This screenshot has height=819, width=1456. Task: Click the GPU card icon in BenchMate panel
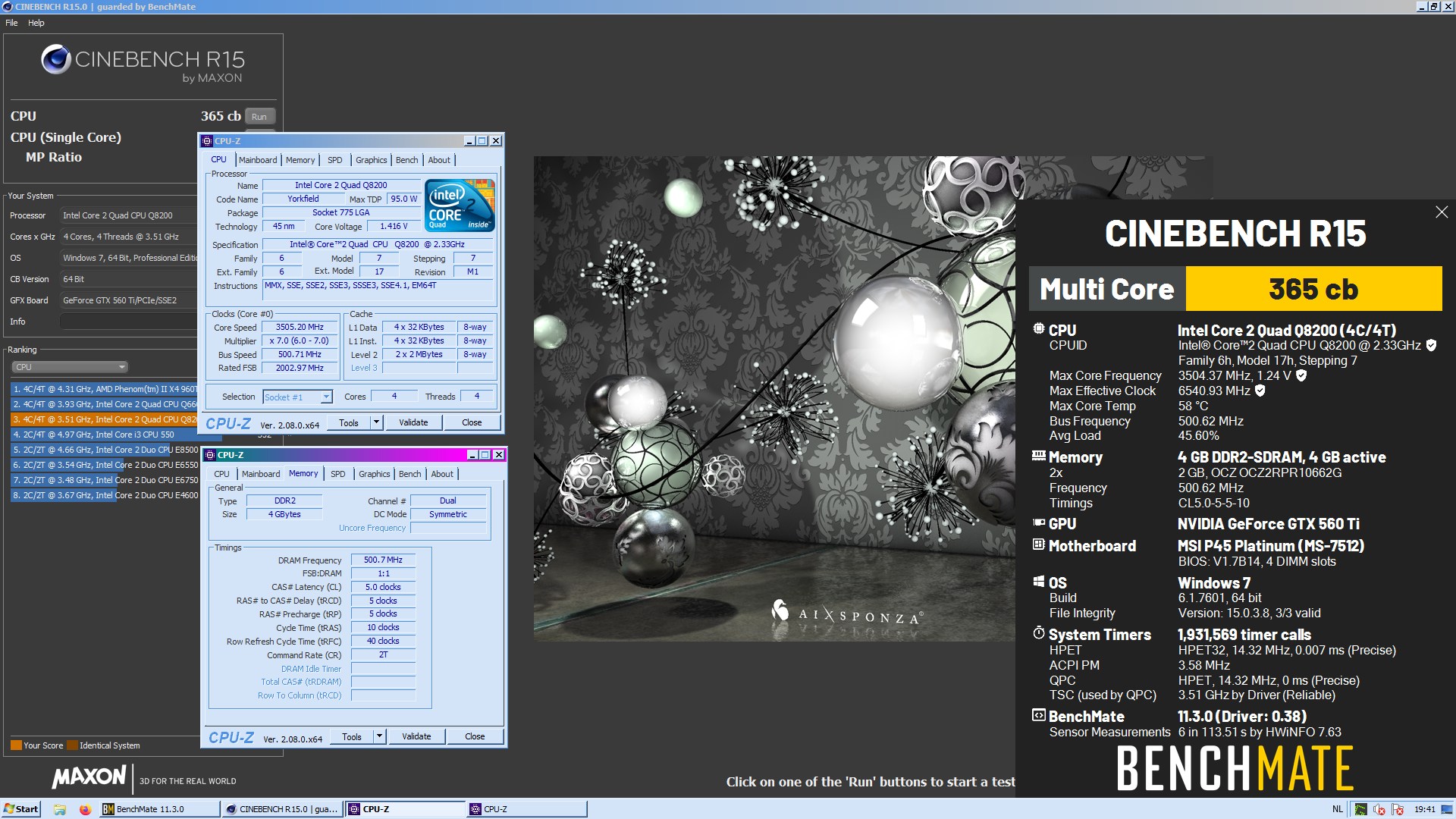[x=1039, y=522]
